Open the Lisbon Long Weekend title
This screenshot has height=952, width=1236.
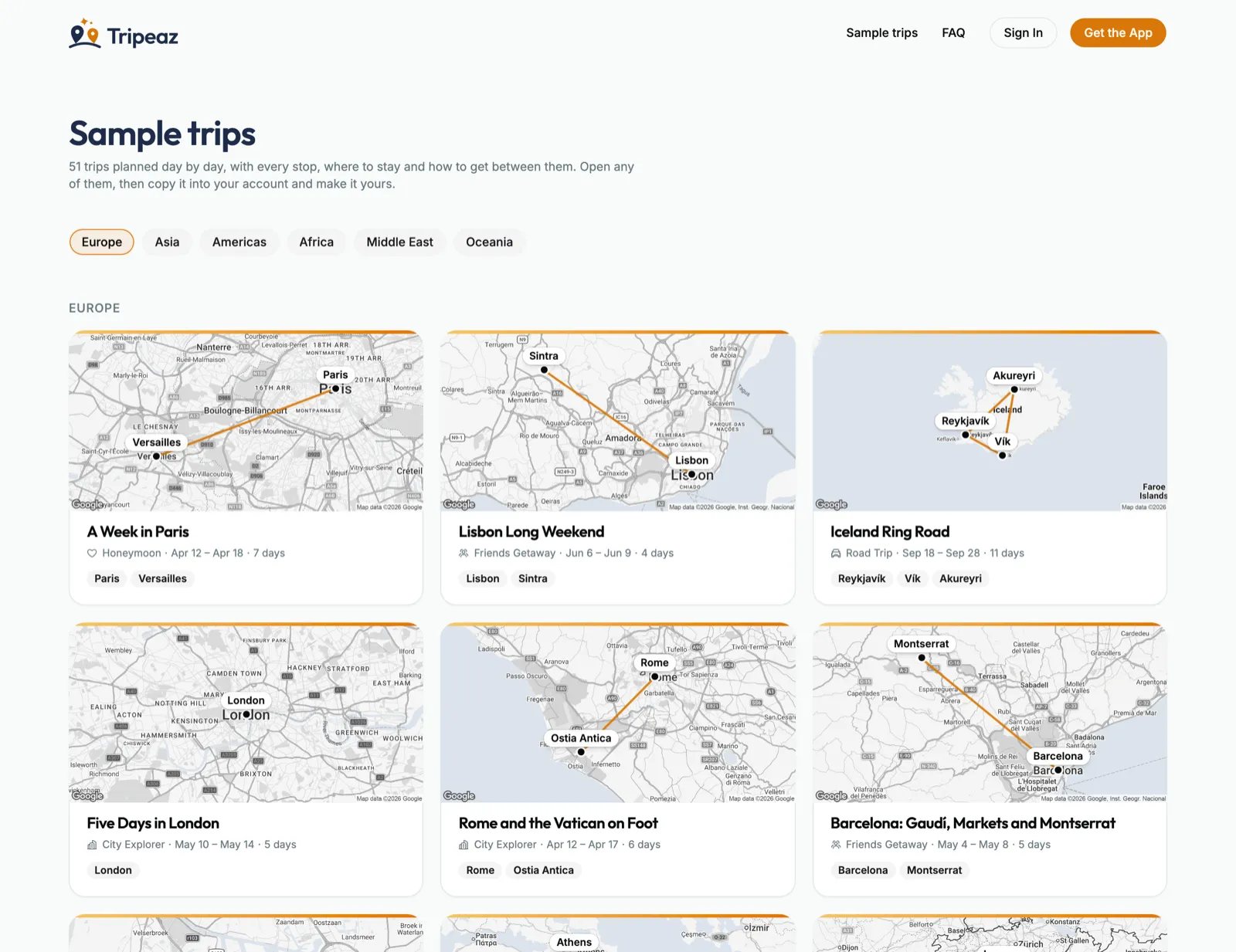click(x=531, y=532)
